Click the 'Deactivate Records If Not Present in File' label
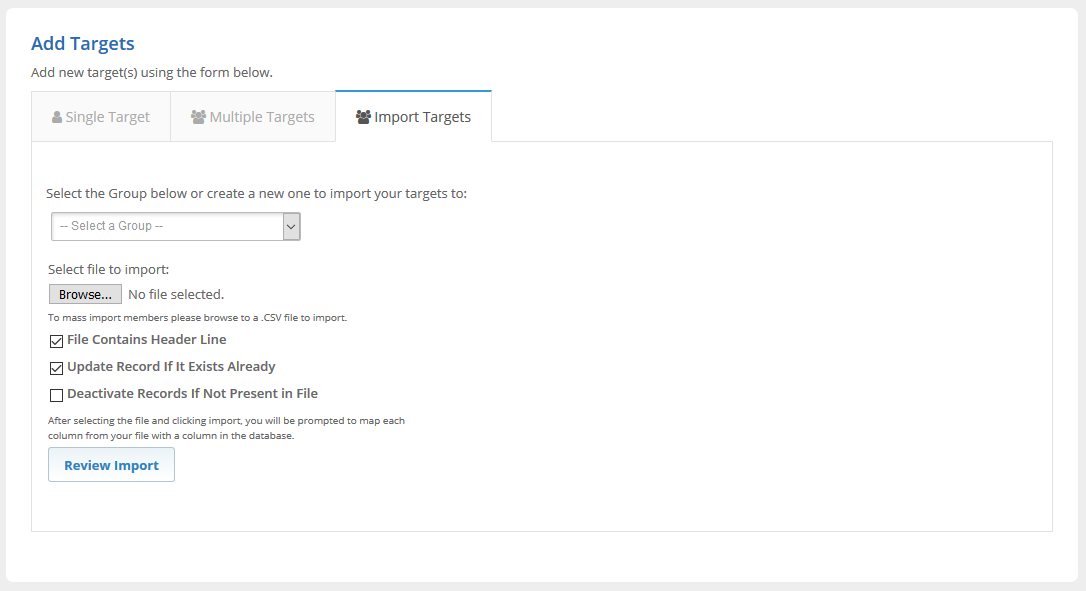The width and height of the screenshot is (1086, 591). pyautogui.click(x=192, y=394)
